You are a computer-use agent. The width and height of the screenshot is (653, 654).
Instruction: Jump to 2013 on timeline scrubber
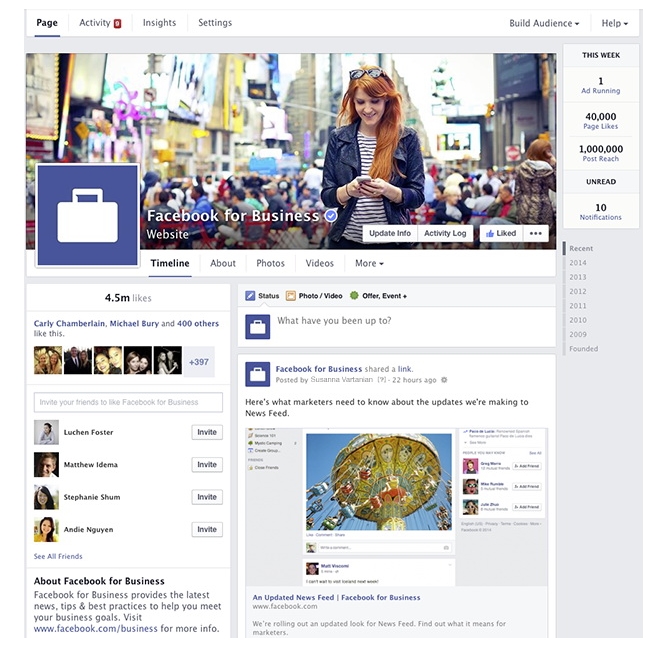click(578, 277)
